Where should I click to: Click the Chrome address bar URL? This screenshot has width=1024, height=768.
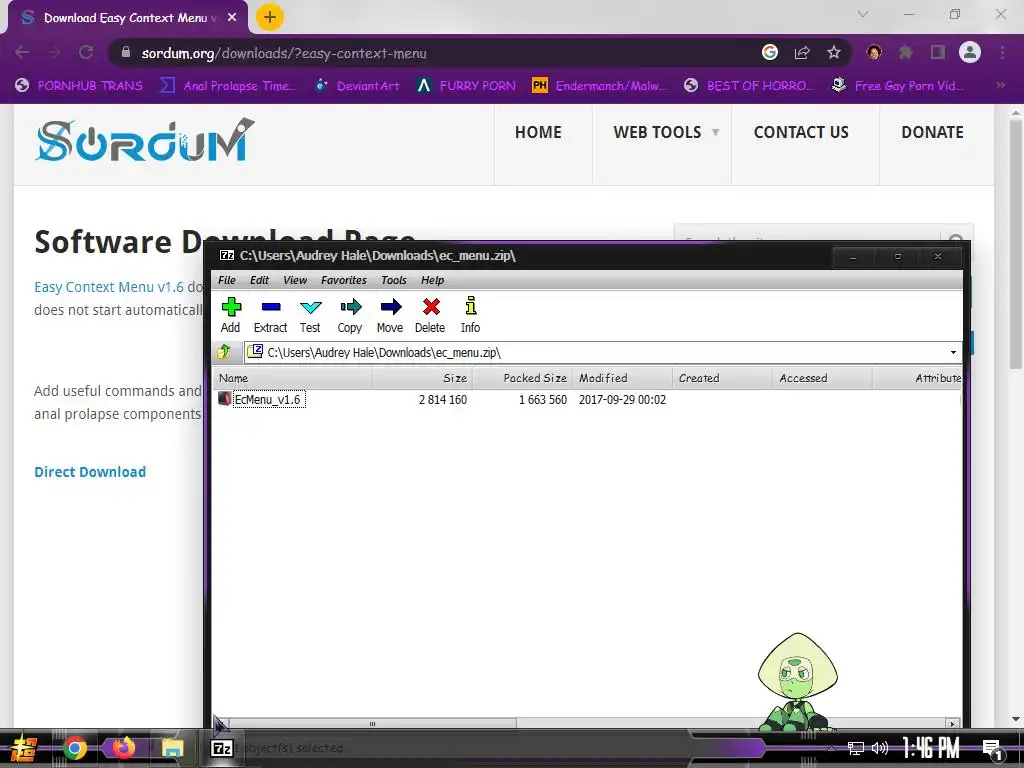(284, 53)
